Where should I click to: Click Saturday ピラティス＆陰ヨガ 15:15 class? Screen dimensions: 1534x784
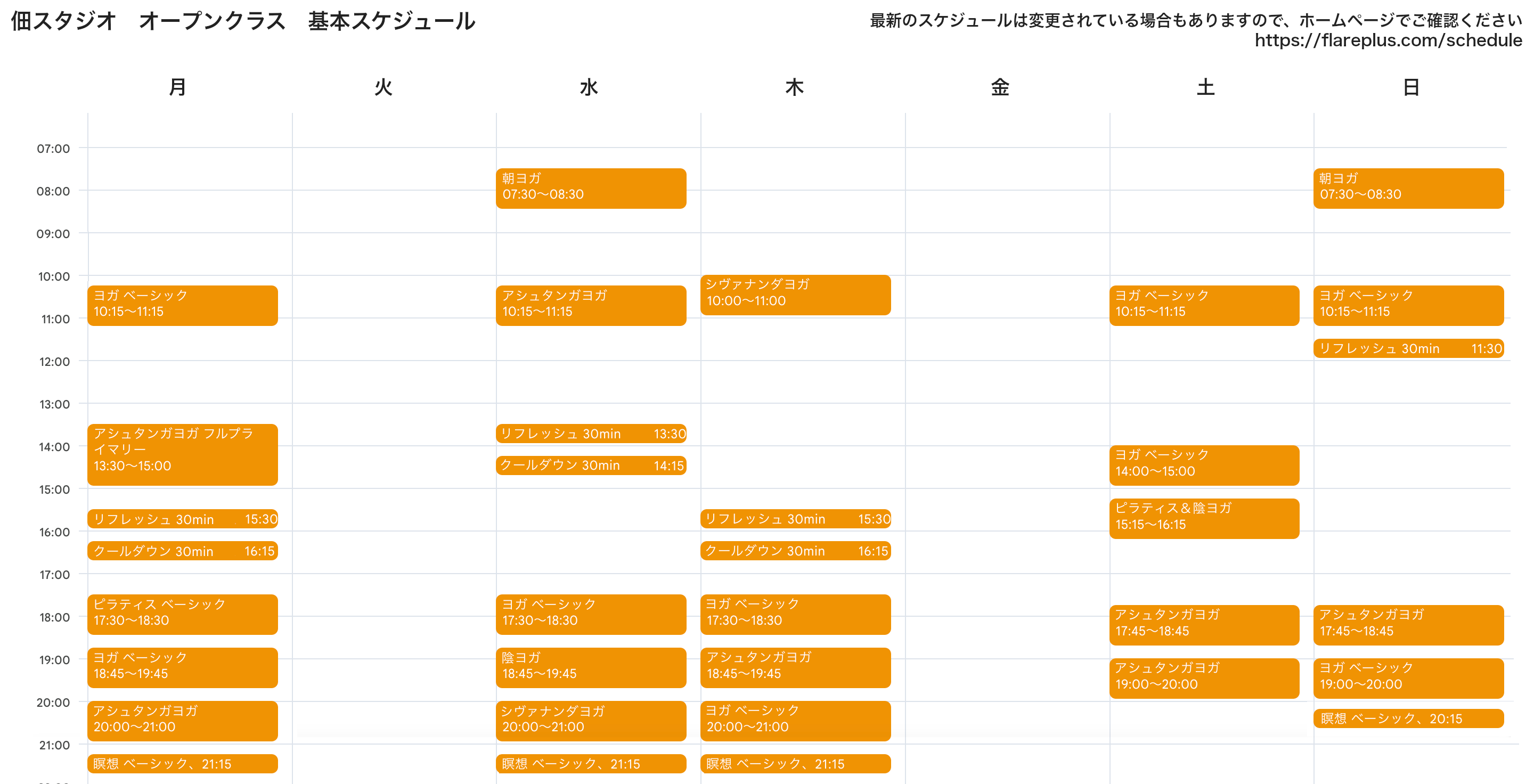pyautogui.click(x=1204, y=518)
